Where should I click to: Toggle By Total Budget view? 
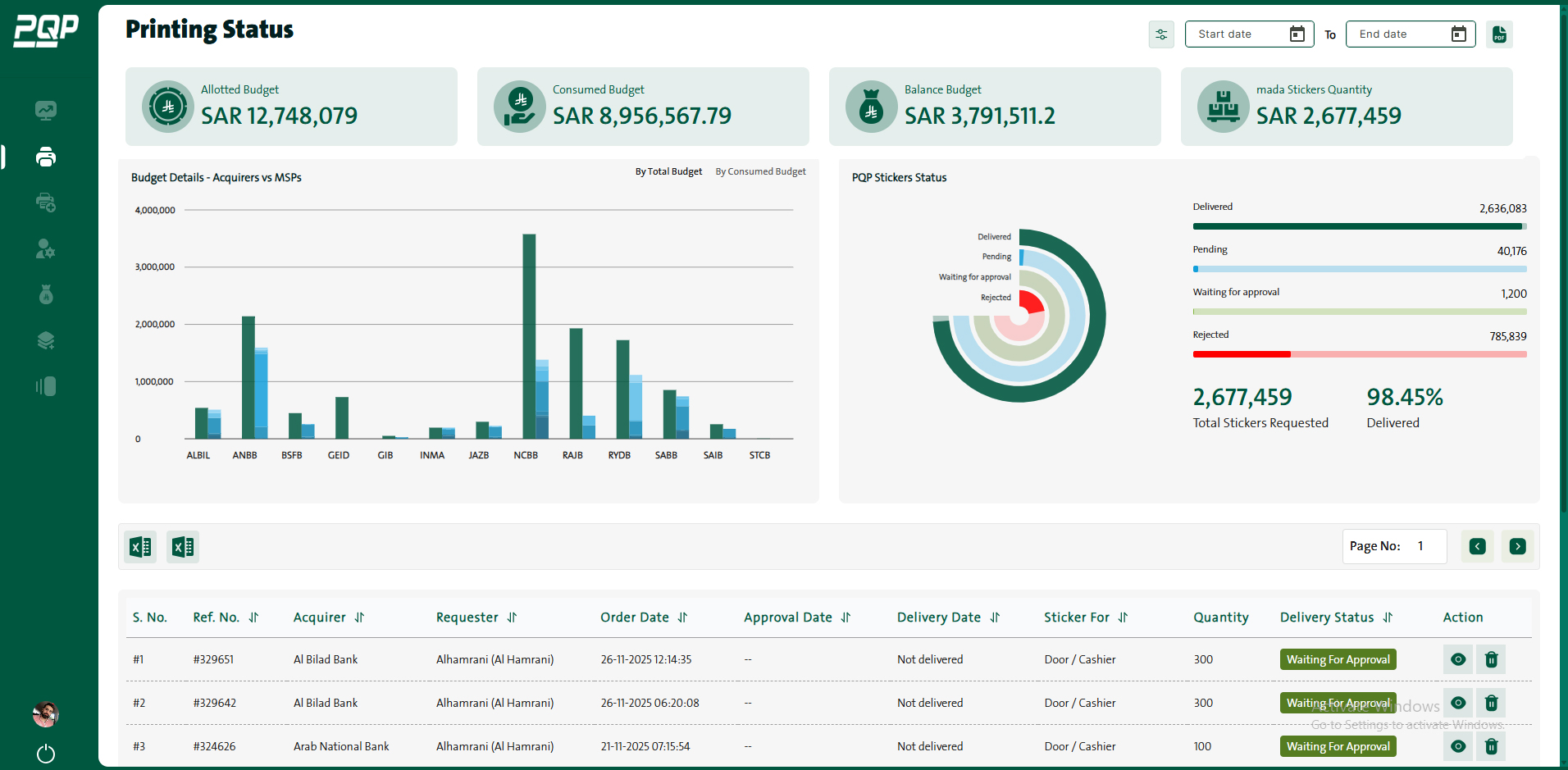(x=668, y=171)
